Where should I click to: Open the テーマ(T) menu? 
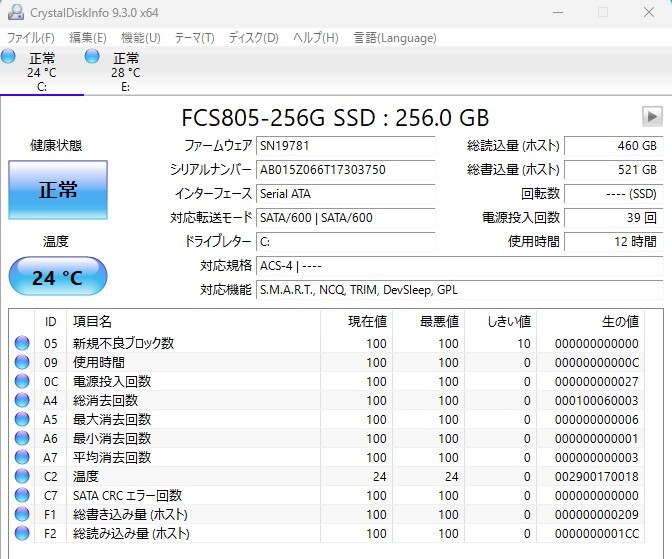tap(194, 38)
